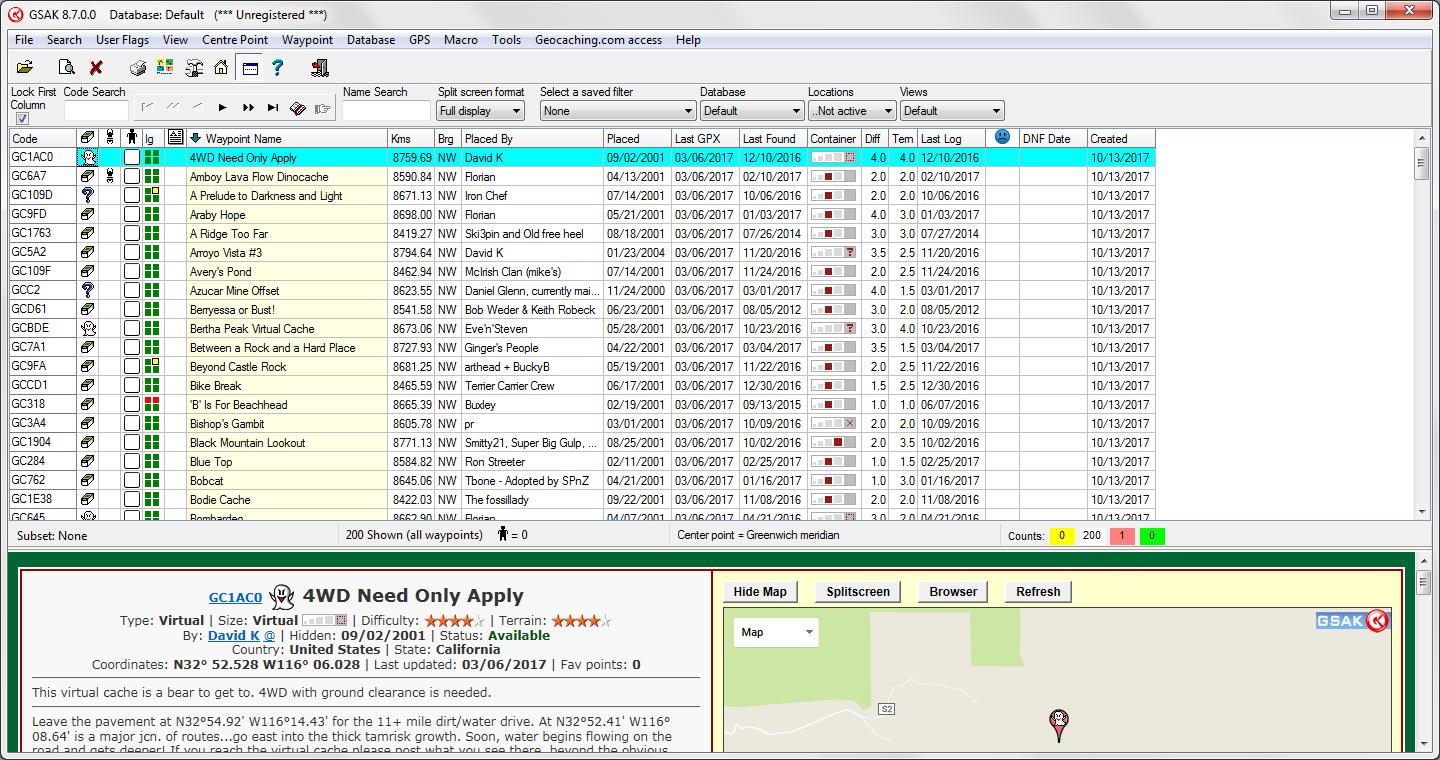Click ghost virtual cache icon for GC1AC0

pos(87,157)
